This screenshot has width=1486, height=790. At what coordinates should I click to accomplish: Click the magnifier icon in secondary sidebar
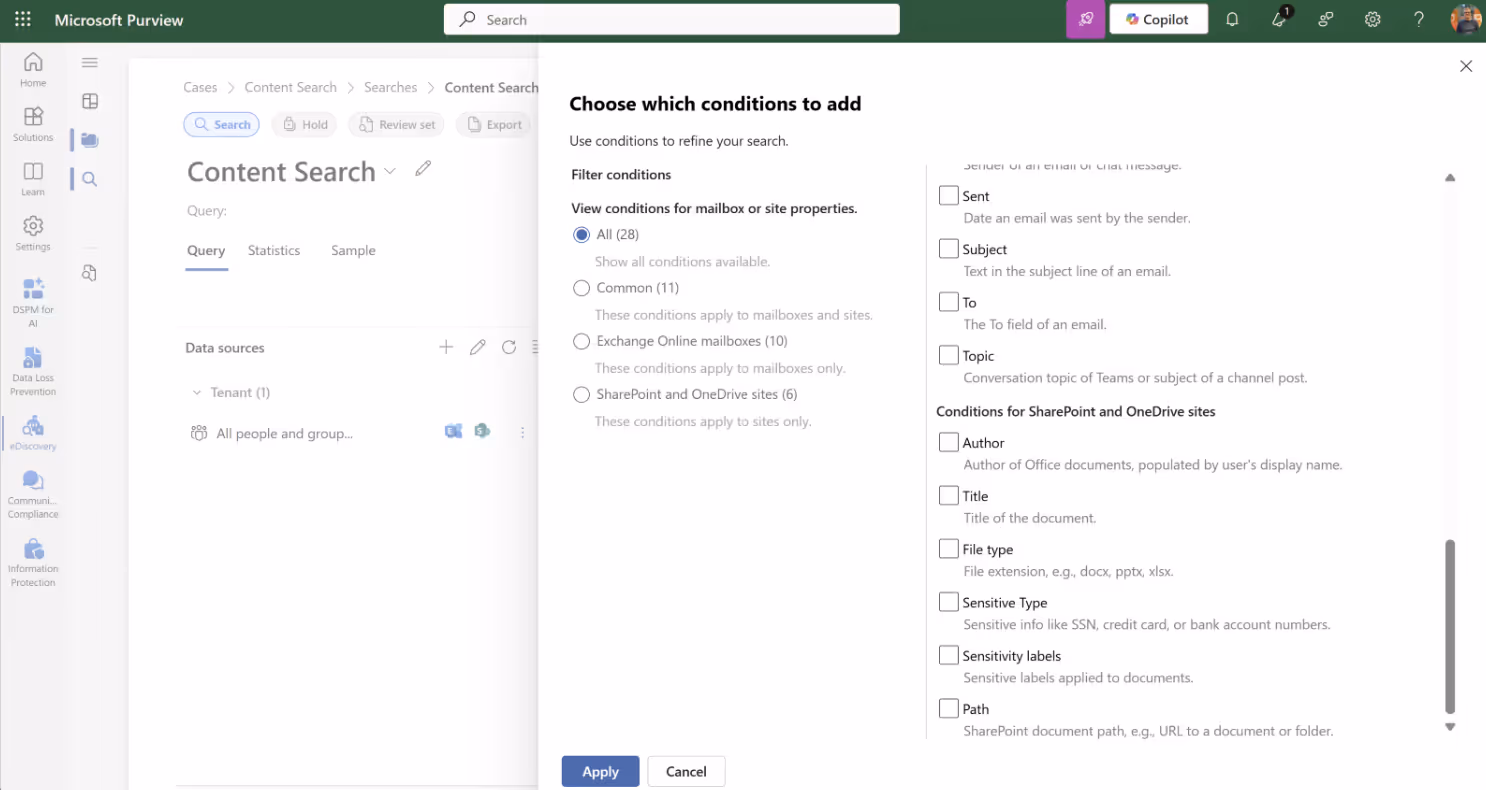90,179
